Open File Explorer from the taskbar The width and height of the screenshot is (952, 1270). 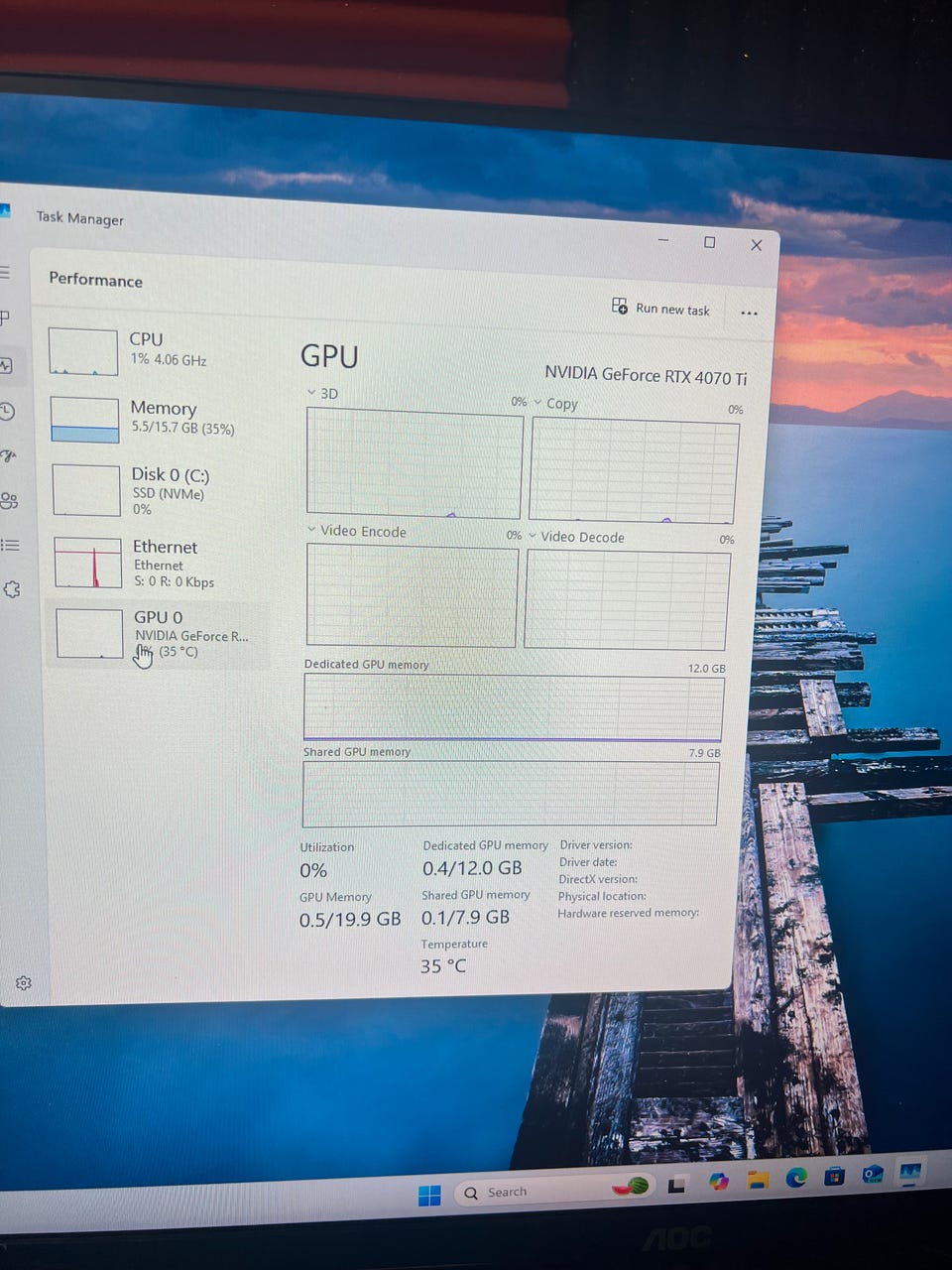click(x=759, y=1179)
